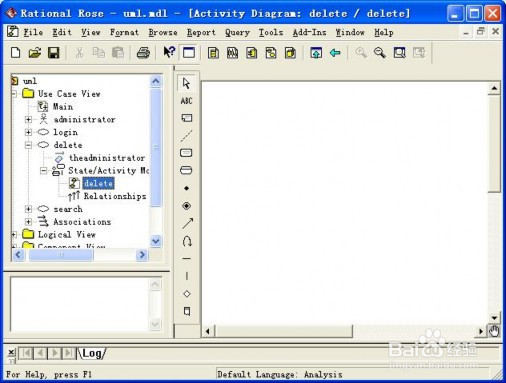The image size is (506, 383).
Task: Zoom out using magnifier icon
Action: pyautogui.click(x=380, y=53)
